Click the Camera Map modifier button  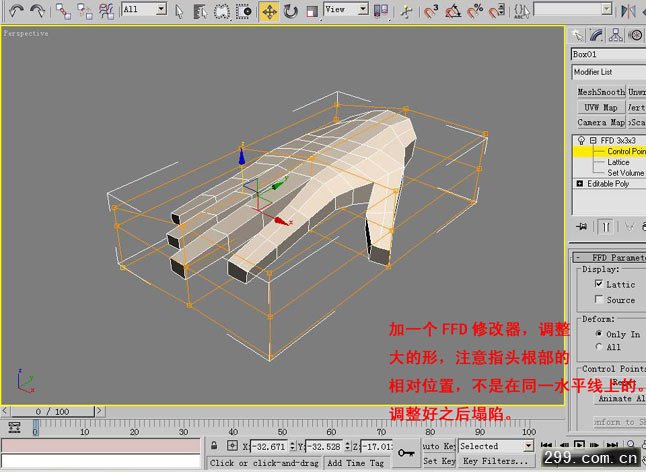(x=601, y=122)
